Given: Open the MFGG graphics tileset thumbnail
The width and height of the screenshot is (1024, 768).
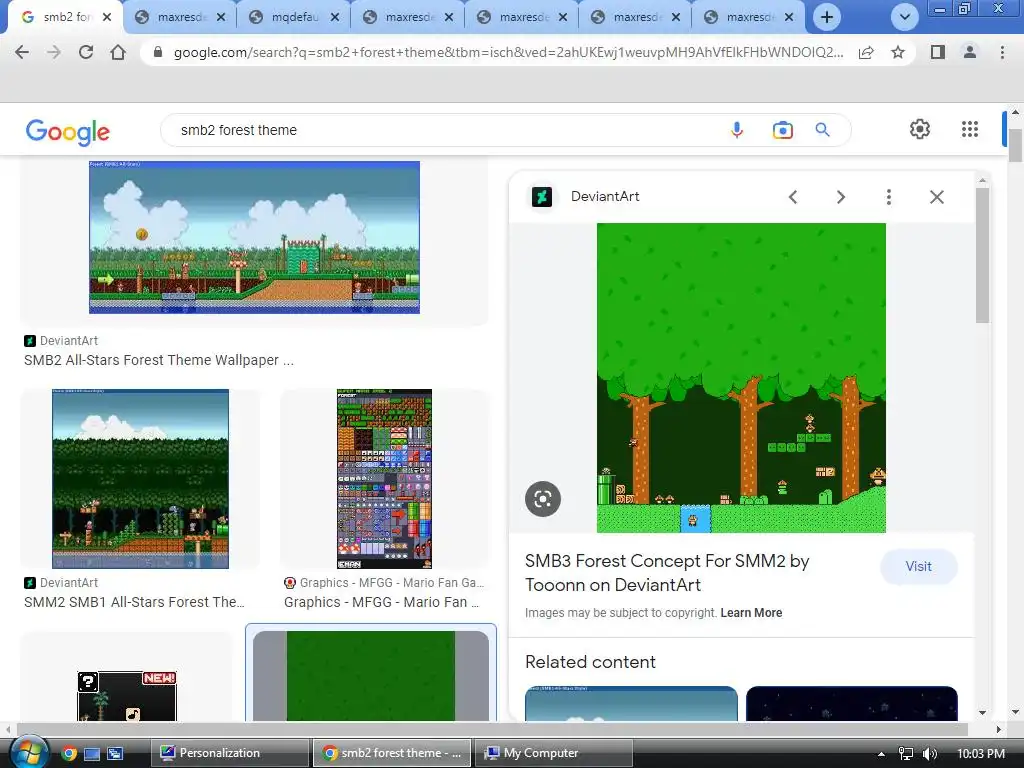Looking at the screenshot, I should point(384,479).
